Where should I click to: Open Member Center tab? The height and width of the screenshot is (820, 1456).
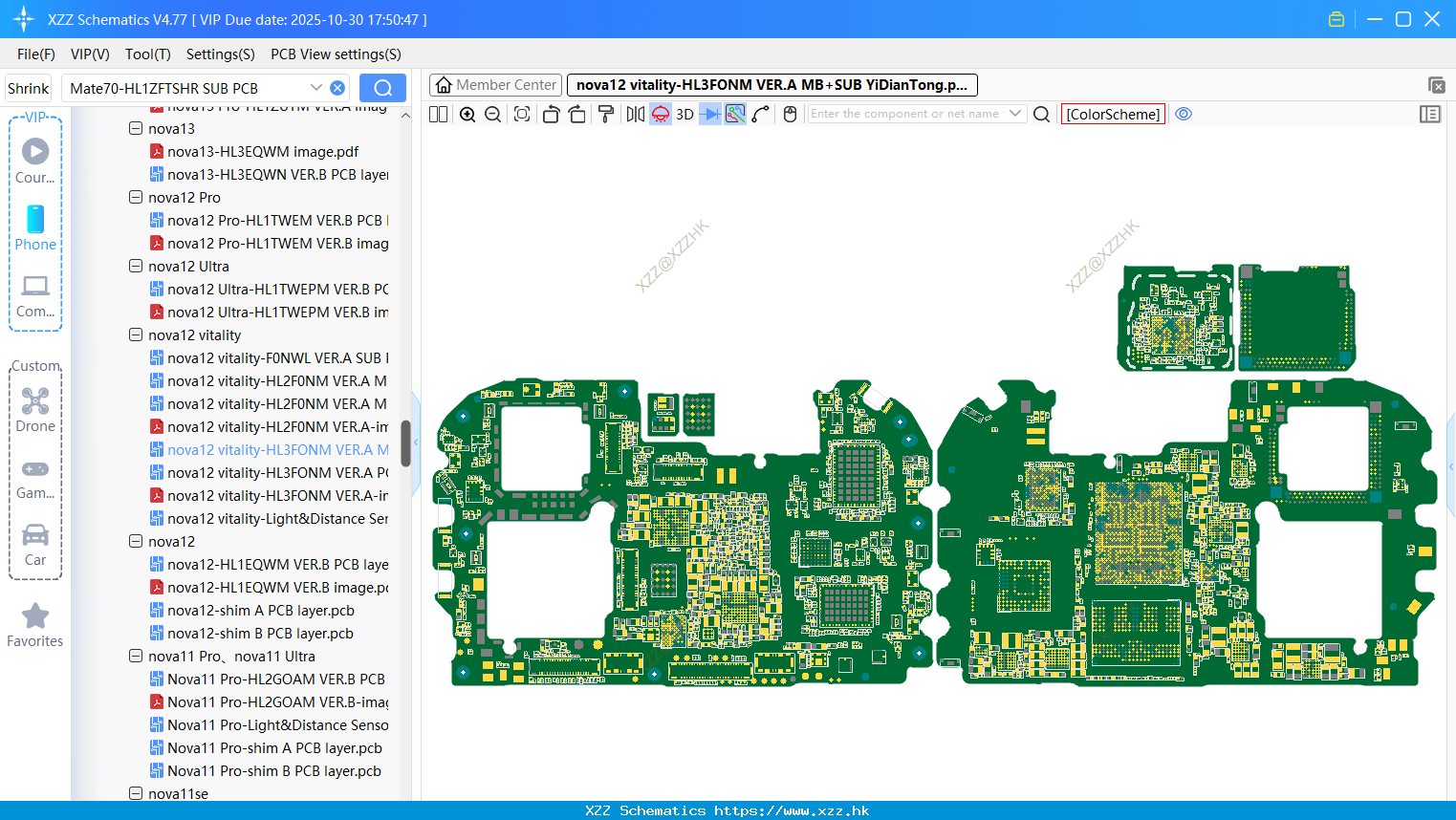click(495, 85)
